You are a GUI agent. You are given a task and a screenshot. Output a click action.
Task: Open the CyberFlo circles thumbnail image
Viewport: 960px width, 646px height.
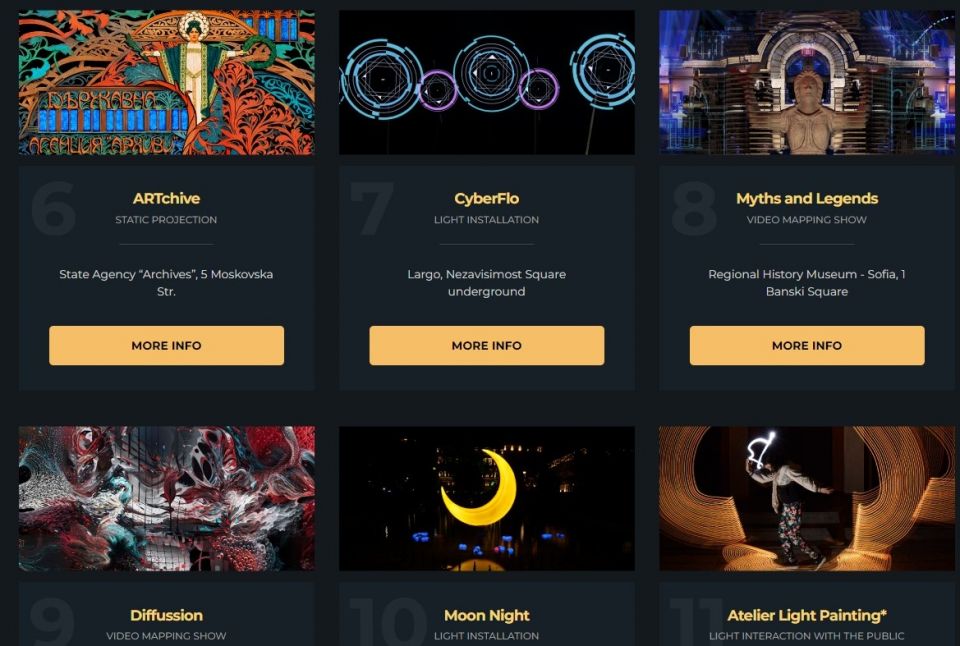pyautogui.click(x=487, y=82)
